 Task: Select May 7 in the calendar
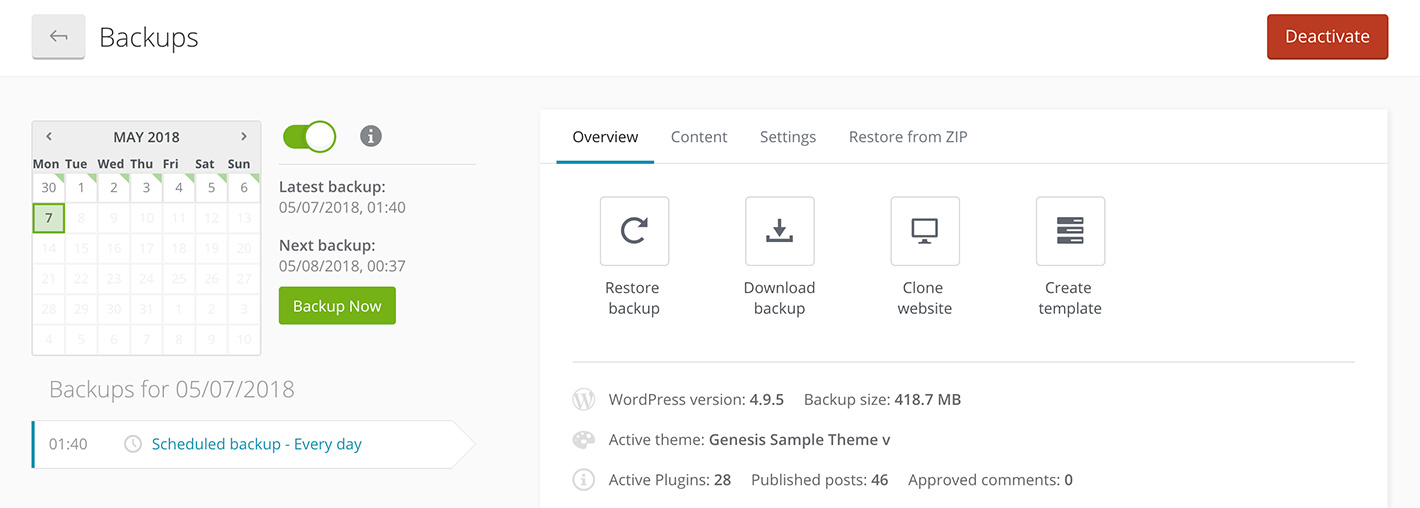[48, 218]
